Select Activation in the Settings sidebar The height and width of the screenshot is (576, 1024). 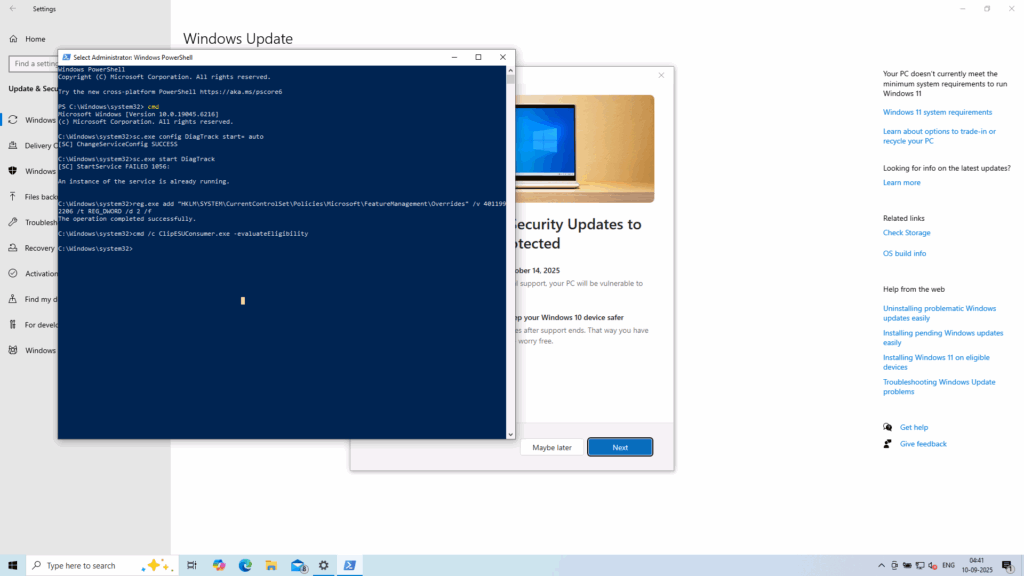click(x=38, y=273)
